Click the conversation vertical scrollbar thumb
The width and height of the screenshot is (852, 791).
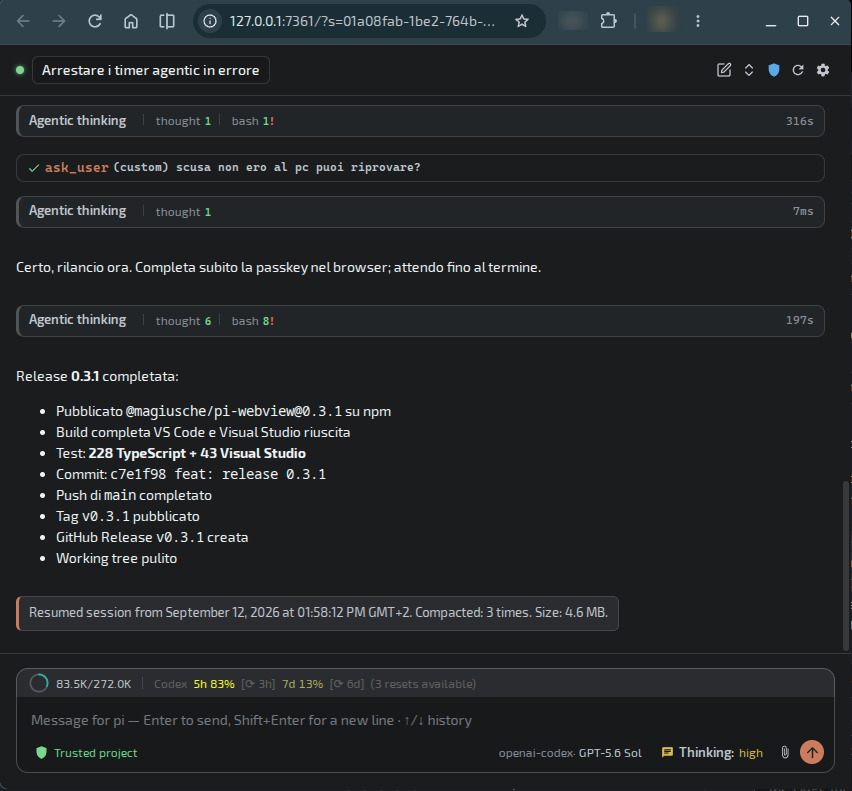coord(845,565)
